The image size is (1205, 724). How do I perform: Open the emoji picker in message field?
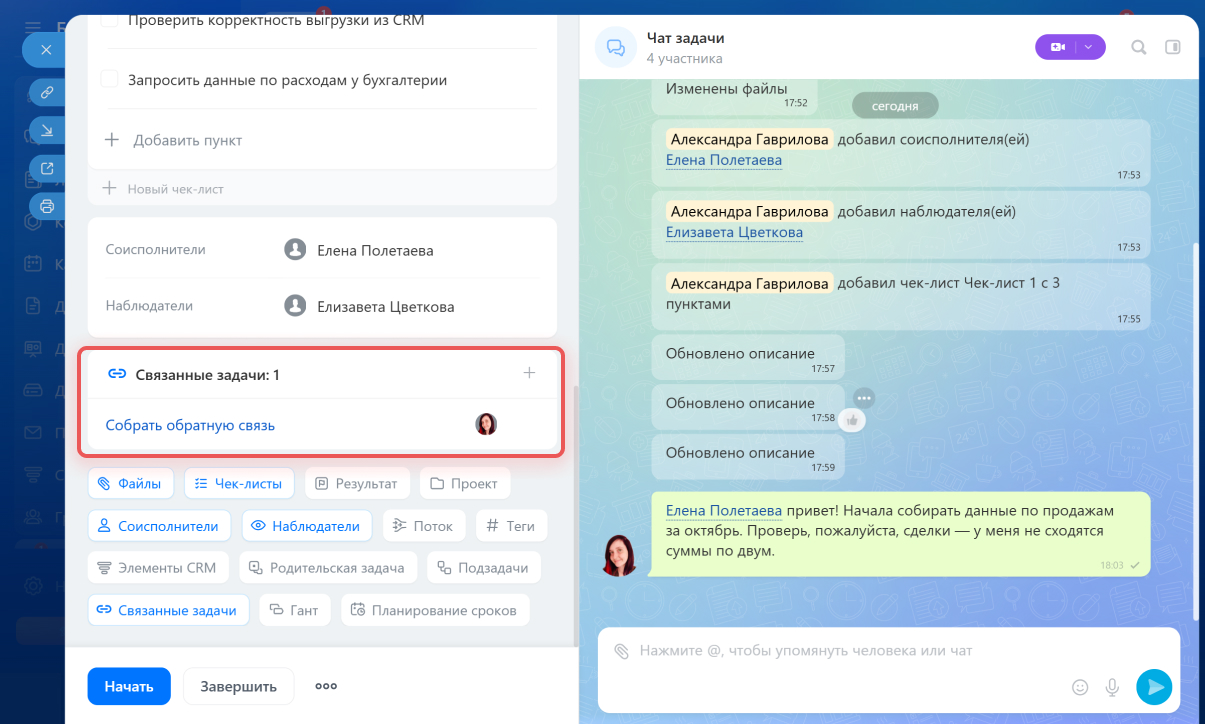click(1079, 687)
